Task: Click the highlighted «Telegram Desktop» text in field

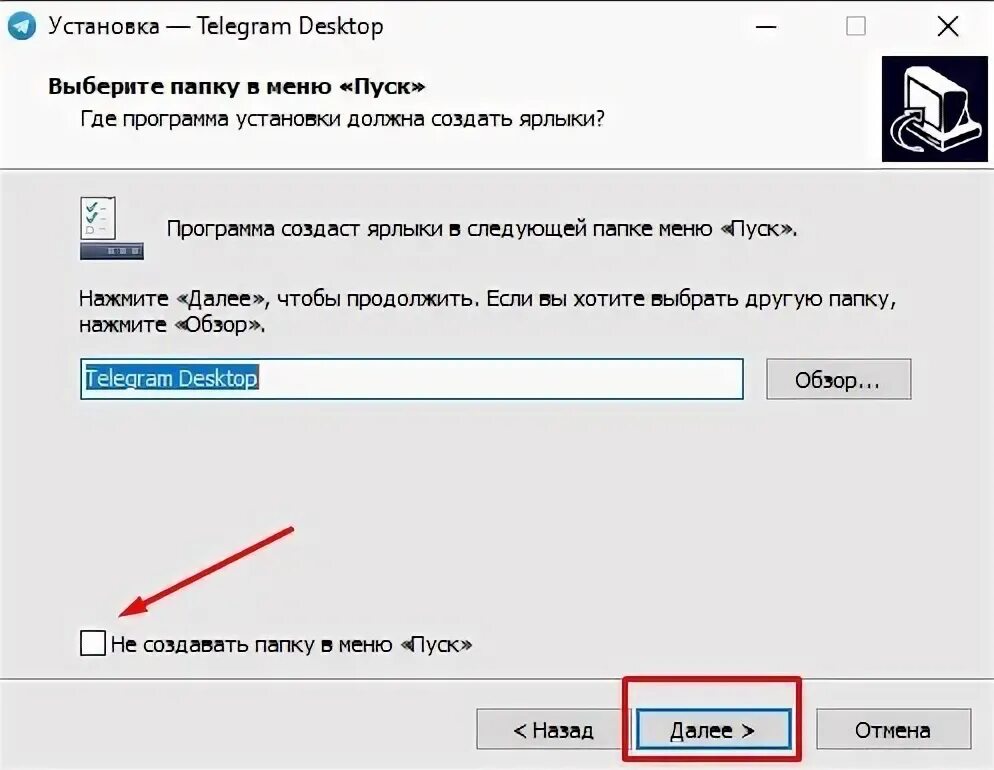Action: (x=171, y=378)
